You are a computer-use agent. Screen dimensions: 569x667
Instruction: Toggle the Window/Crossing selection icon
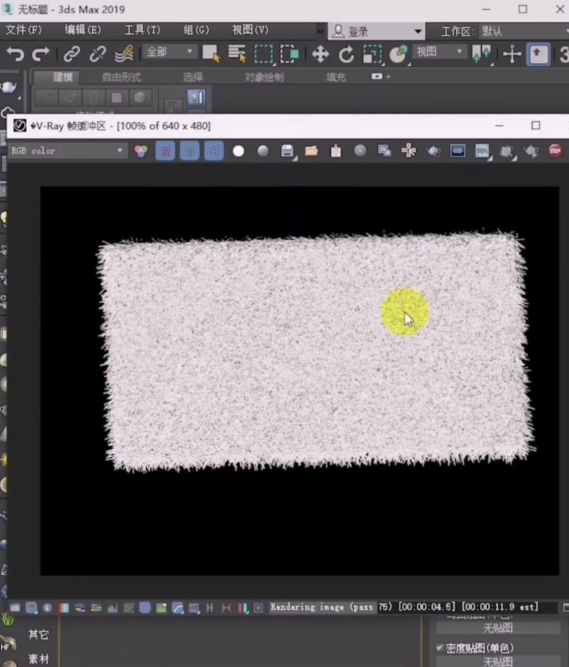(x=289, y=54)
